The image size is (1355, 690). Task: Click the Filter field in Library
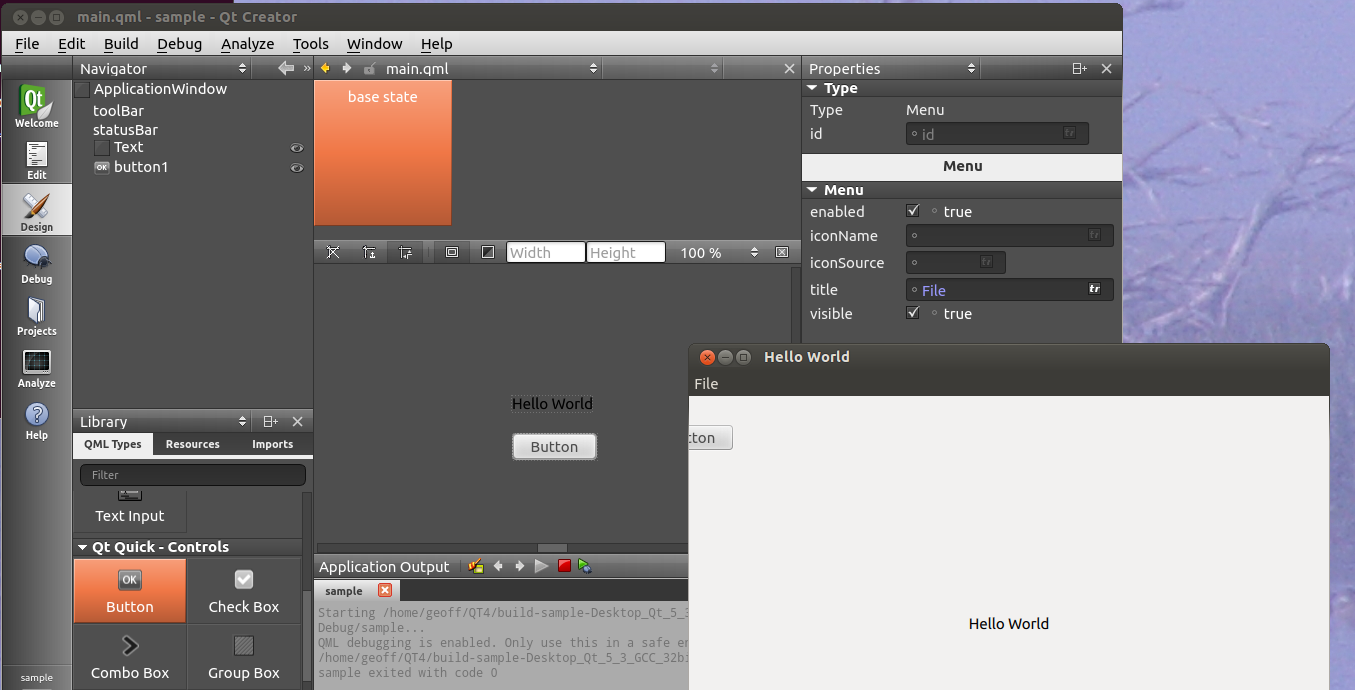(x=193, y=475)
